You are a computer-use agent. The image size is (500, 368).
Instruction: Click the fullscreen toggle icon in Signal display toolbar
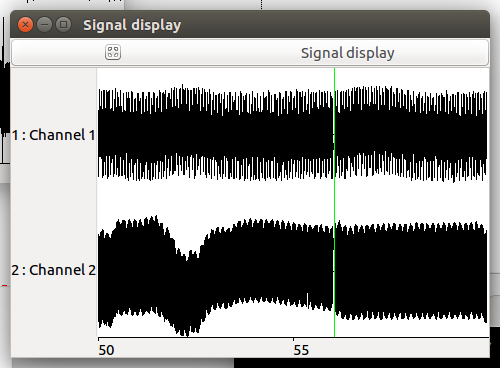pyautogui.click(x=113, y=52)
